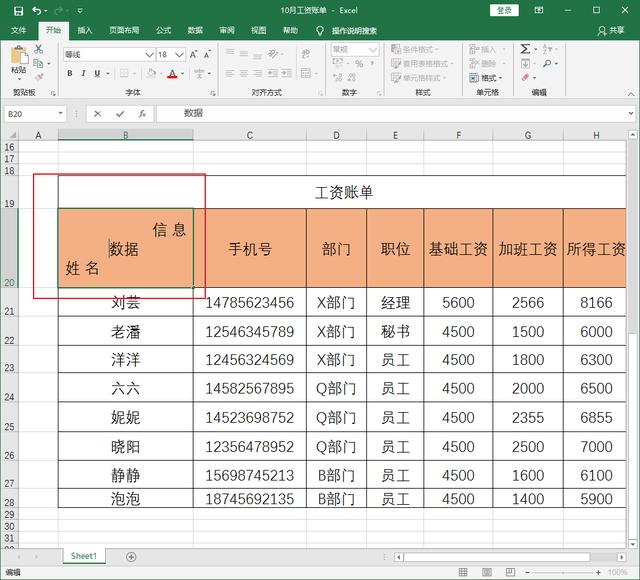Image resolution: width=640 pixels, height=580 pixels.
Task: Click the ribbon display options icon
Action: (x=539, y=11)
